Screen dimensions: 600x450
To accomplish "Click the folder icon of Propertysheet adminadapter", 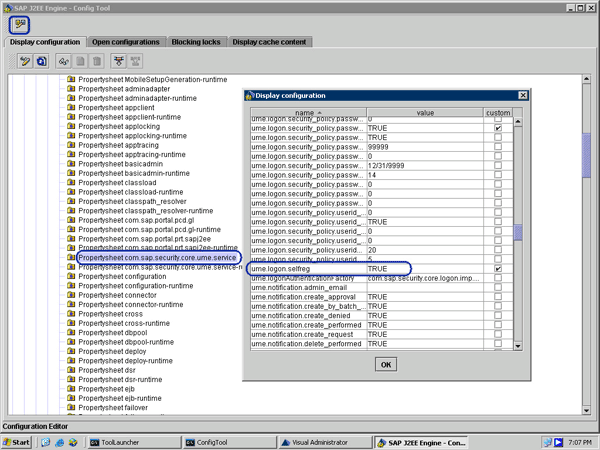I will click(71, 89).
